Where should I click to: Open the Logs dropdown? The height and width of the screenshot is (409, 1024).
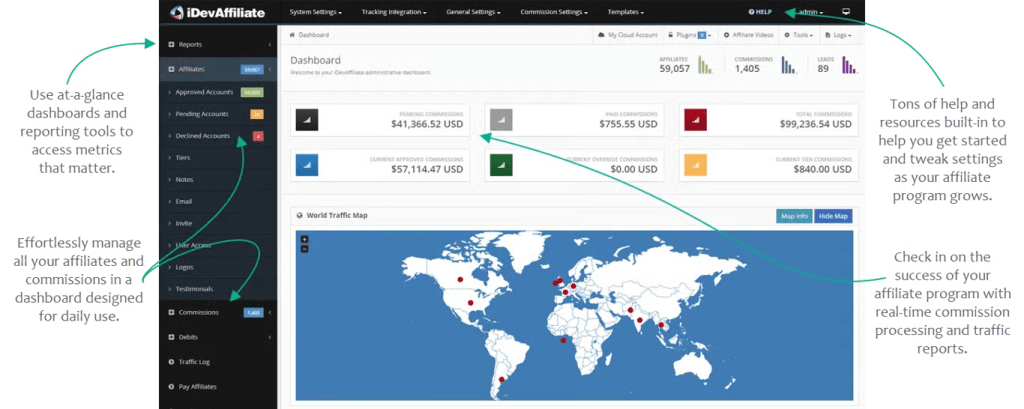coord(838,35)
